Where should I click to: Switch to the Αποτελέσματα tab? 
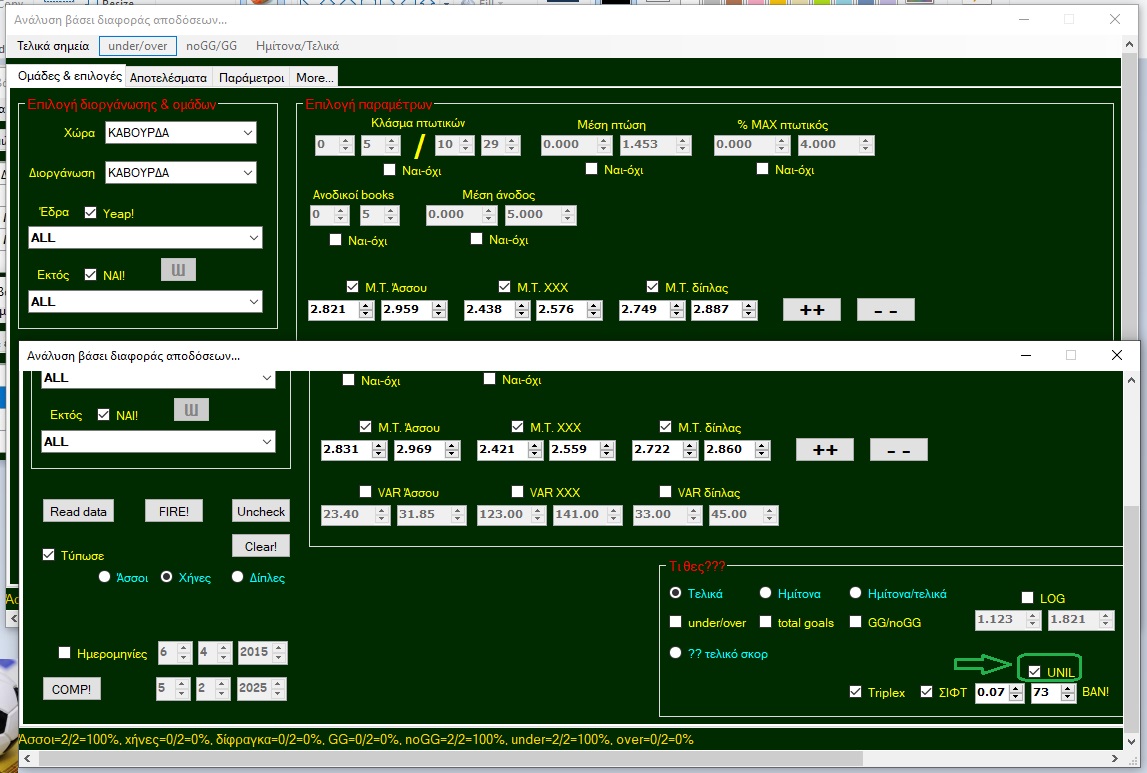pos(168,77)
